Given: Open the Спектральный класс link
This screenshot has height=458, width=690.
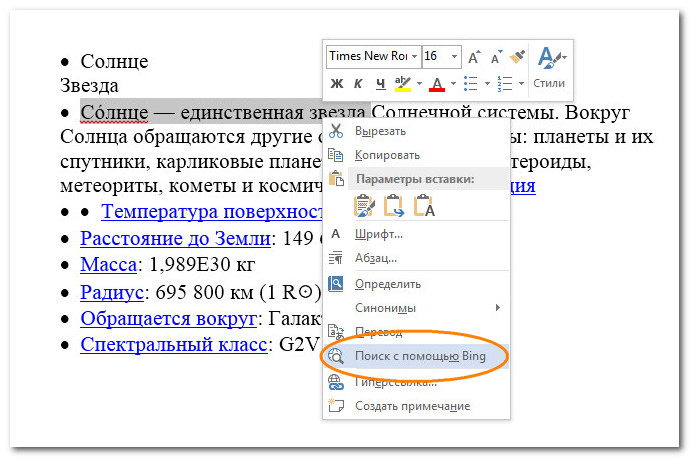Looking at the screenshot, I should (x=173, y=344).
